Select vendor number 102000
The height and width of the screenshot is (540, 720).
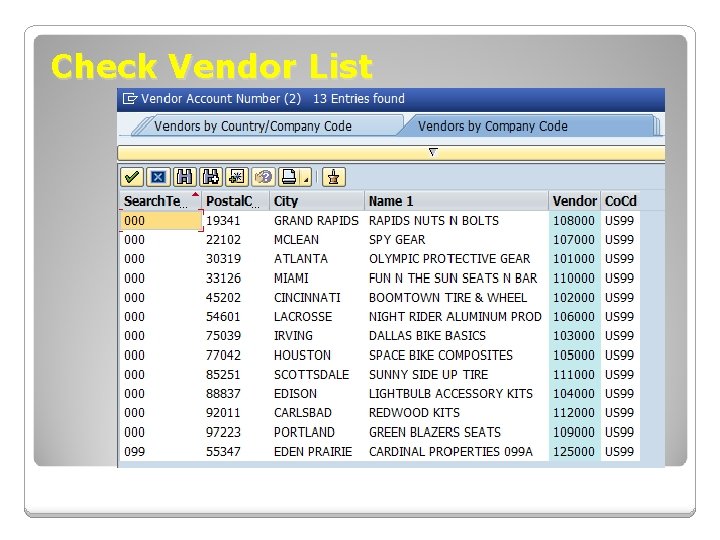tap(574, 298)
